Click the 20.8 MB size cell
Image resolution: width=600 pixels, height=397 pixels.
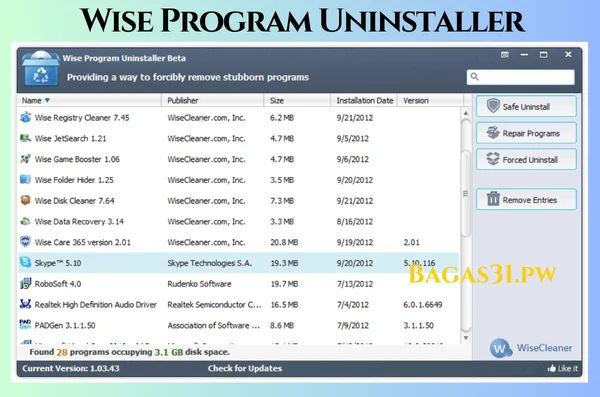pyautogui.click(x=284, y=242)
